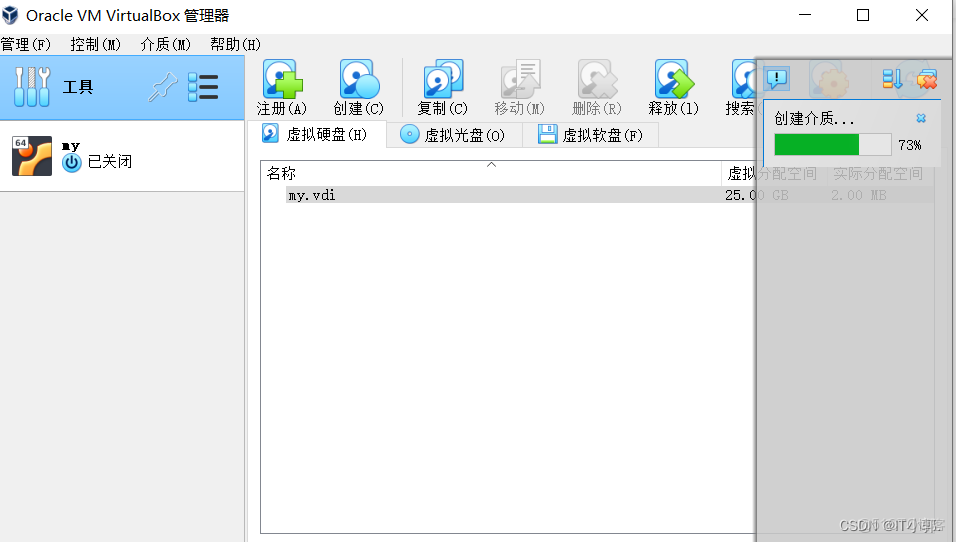Cancel the 创建介质 progress notification
The image size is (956, 542).
(921, 118)
